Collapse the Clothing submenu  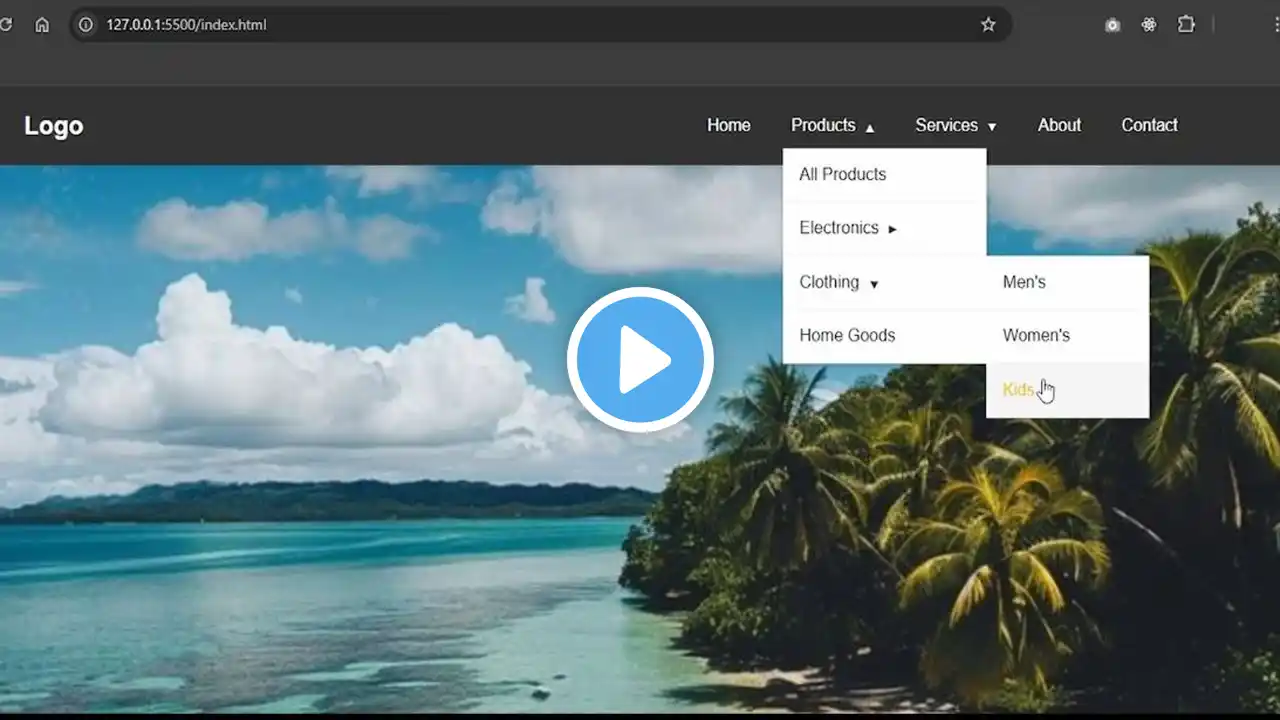838,282
